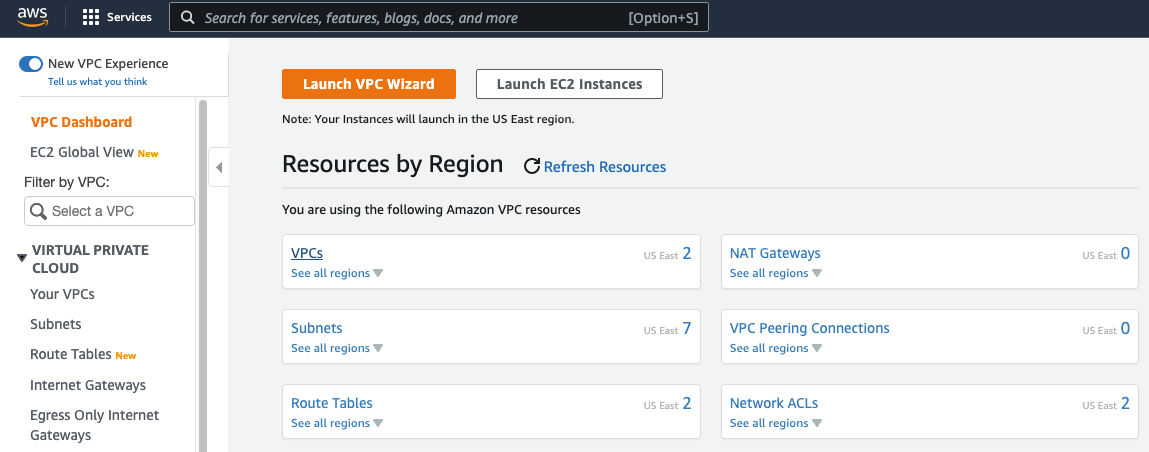The width and height of the screenshot is (1149, 452).
Task: Expand See all regions under VPCs
Action: pos(336,273)
